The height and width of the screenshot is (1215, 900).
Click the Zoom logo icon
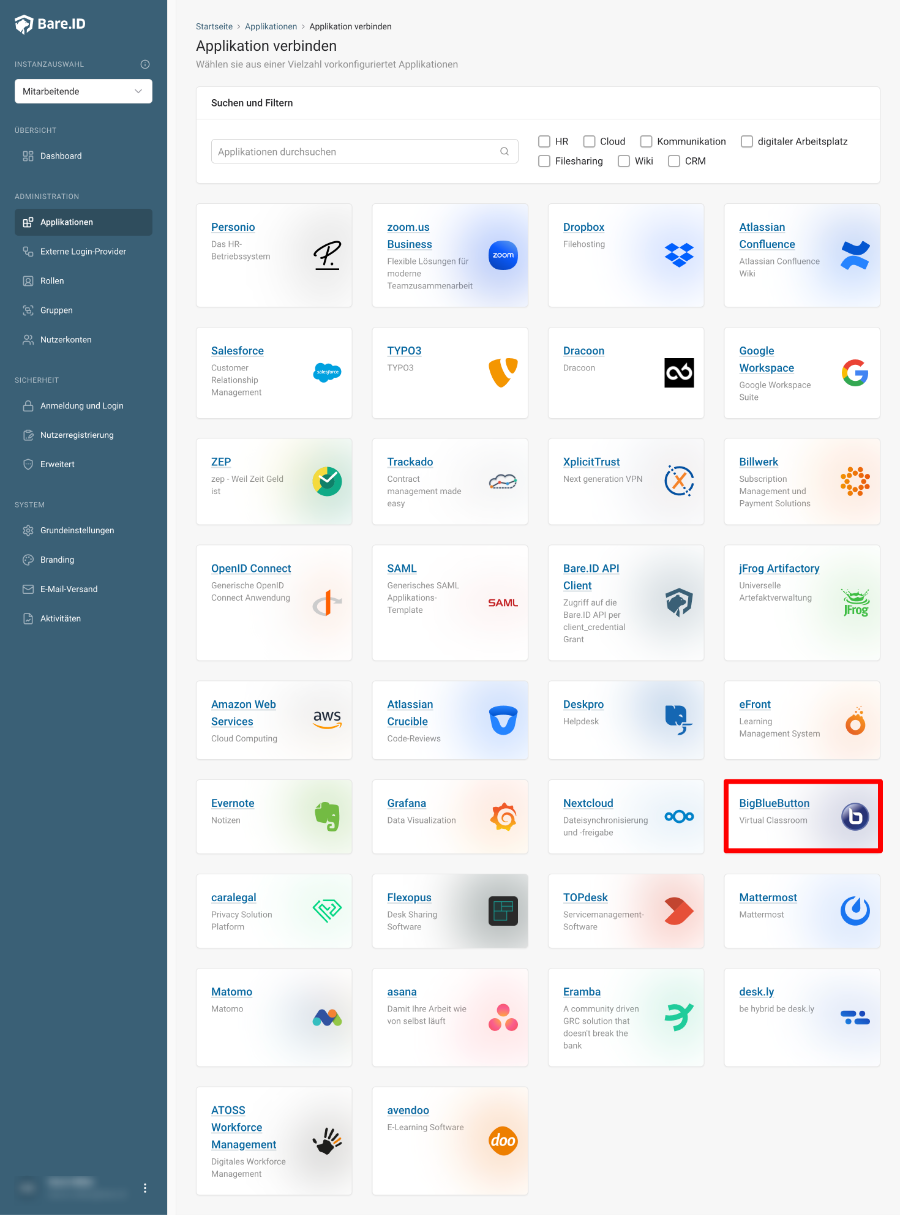tap(503, 255)
